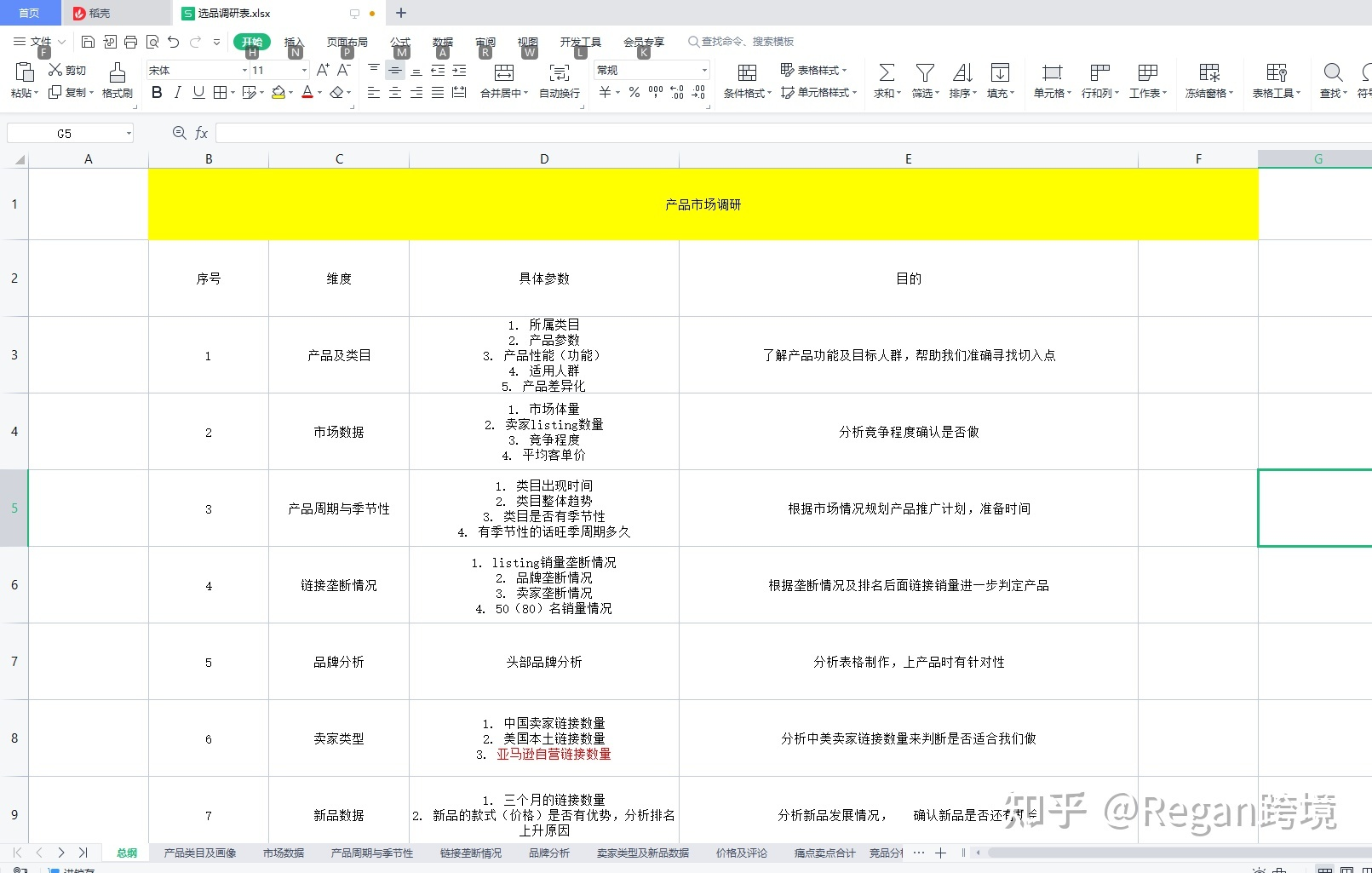Click the print icon in quick toolbar
This screenshot has width=1372, height=873.
[130, 42]
